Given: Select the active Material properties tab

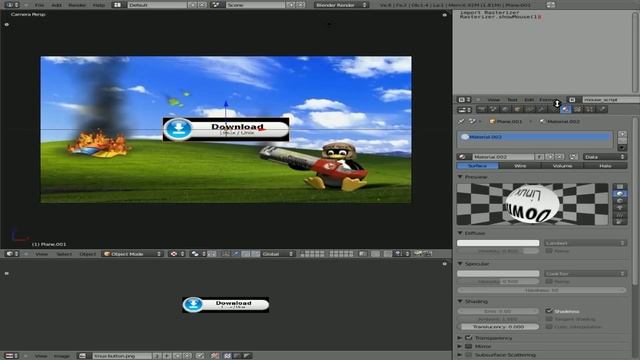Looking at the screenshot, I should tap(565, 109).
